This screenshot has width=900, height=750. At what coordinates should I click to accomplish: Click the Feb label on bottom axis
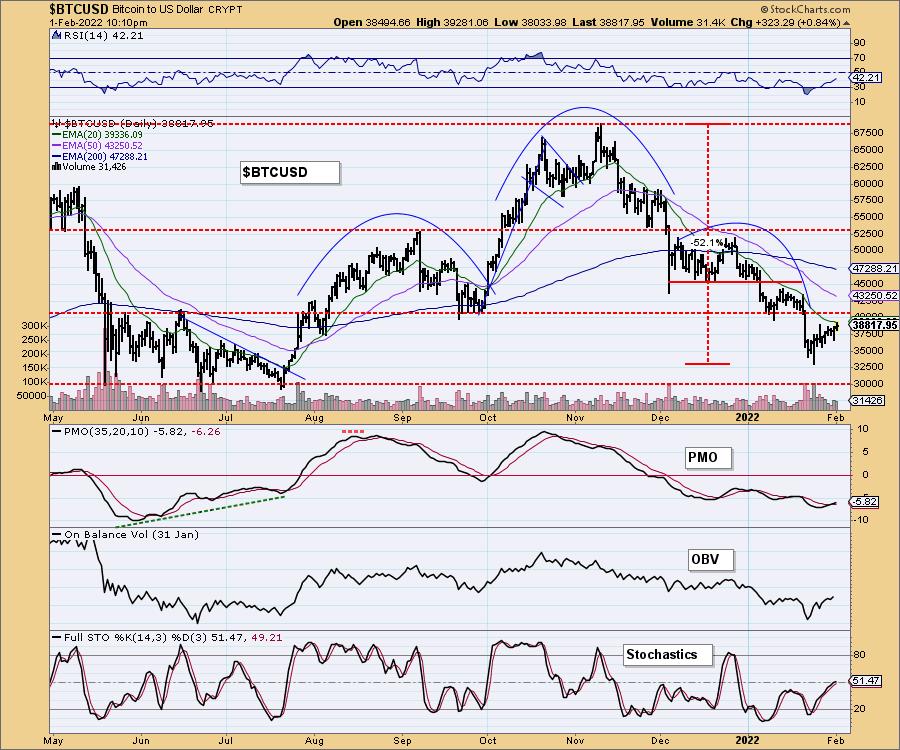(x=836, y=741)
